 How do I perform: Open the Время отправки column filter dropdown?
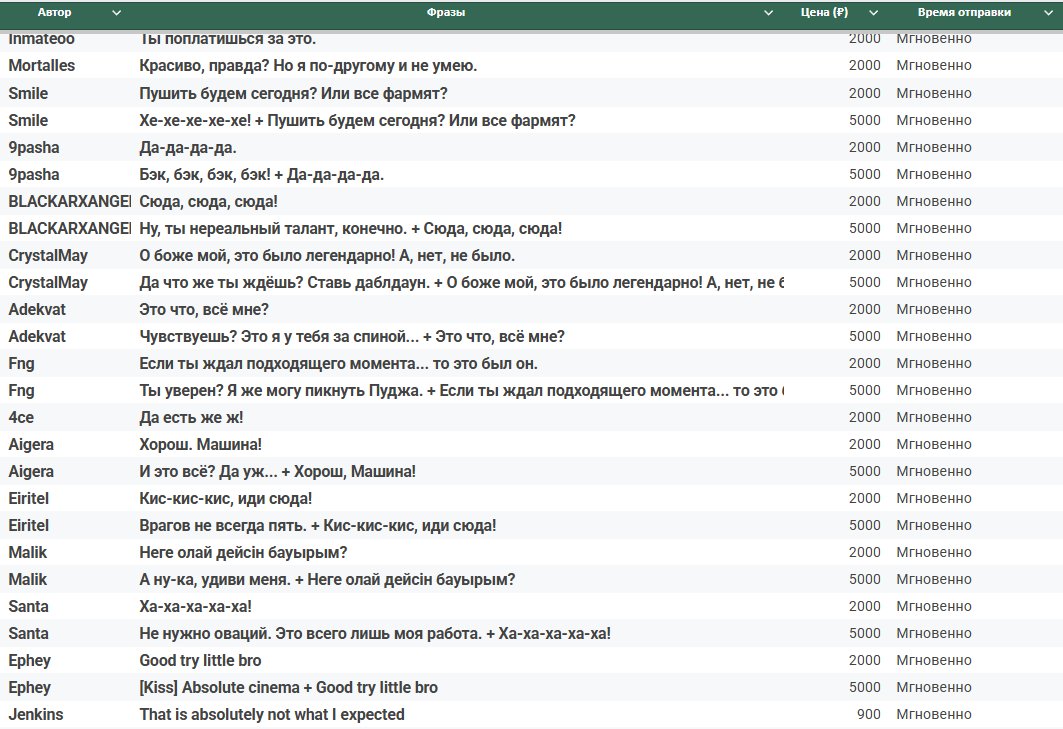(x=1048, y=13)
